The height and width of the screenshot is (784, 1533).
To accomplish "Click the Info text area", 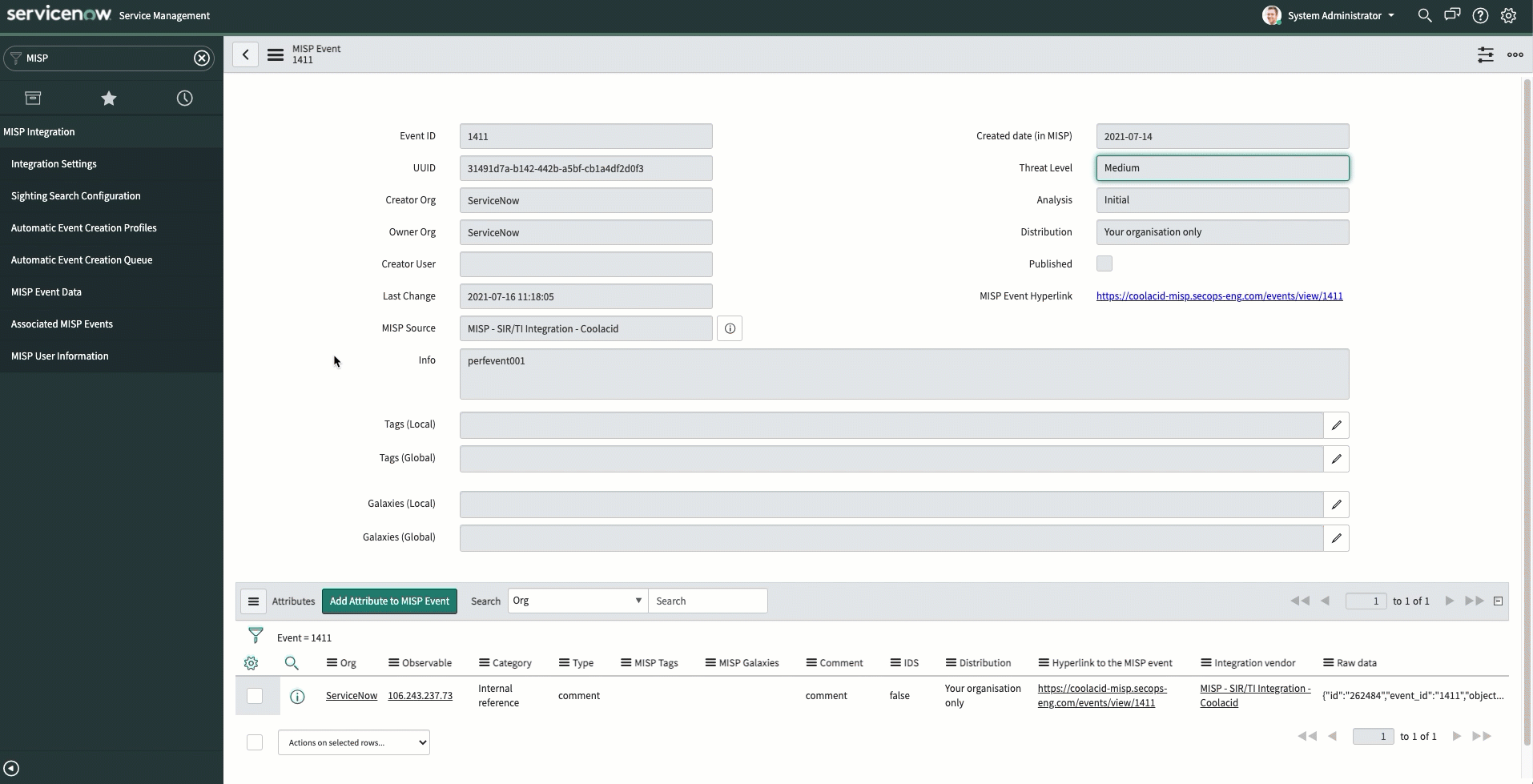I will pos(904,374).
